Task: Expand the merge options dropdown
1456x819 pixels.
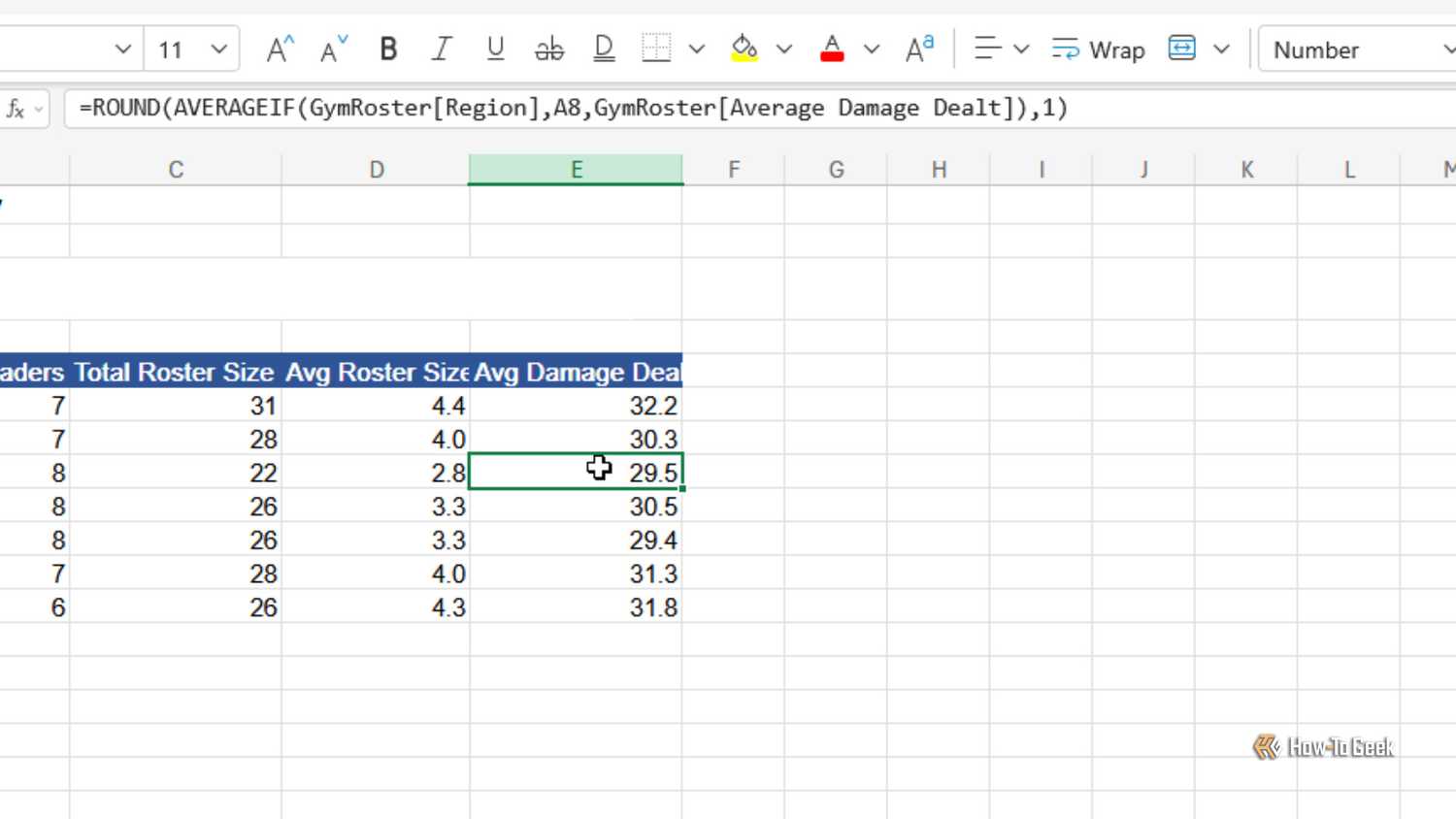Action: 1222,49
